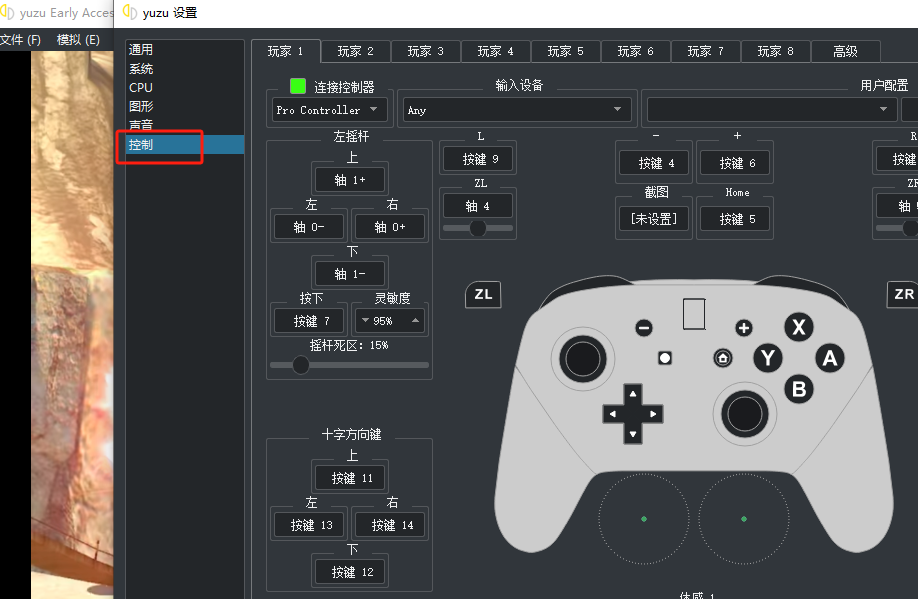Click the Home icon on controller image
Viewport: 918px width, 599px height.
tap(722, 358)
